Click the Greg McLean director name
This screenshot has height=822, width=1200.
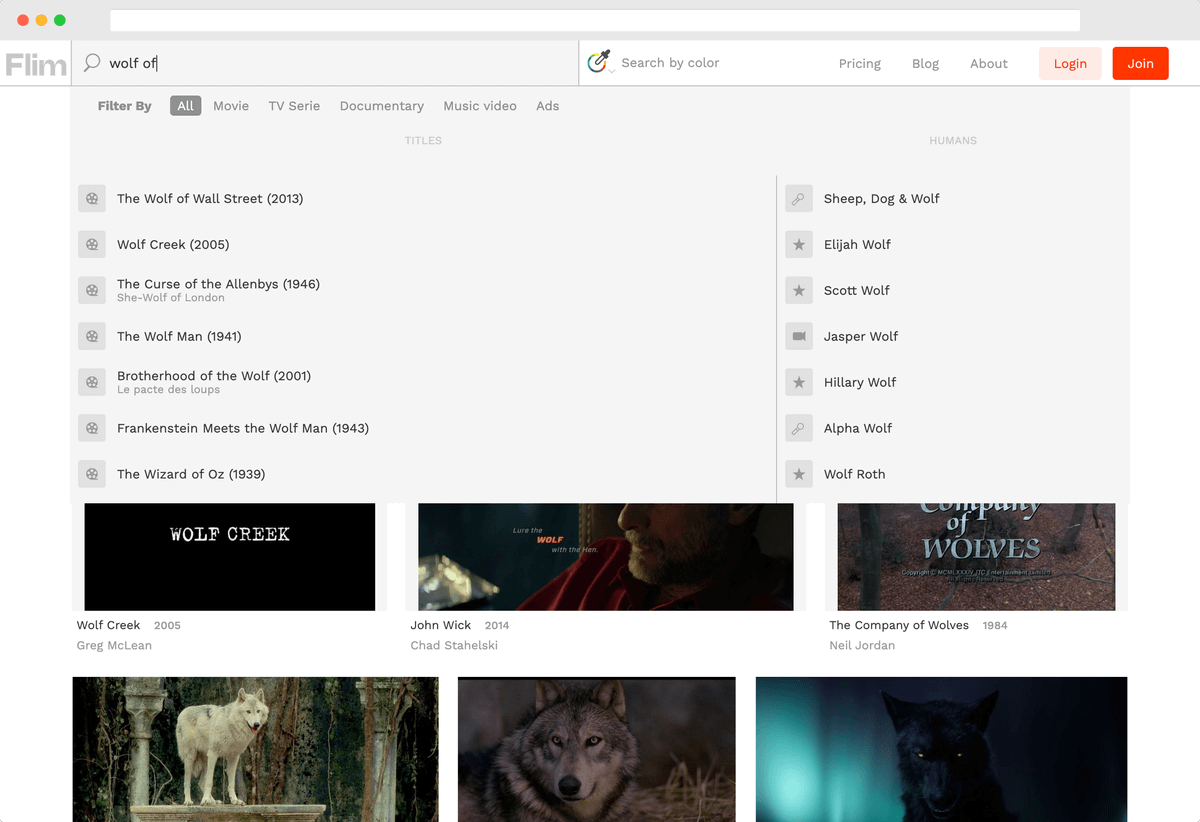click(114, 645)
